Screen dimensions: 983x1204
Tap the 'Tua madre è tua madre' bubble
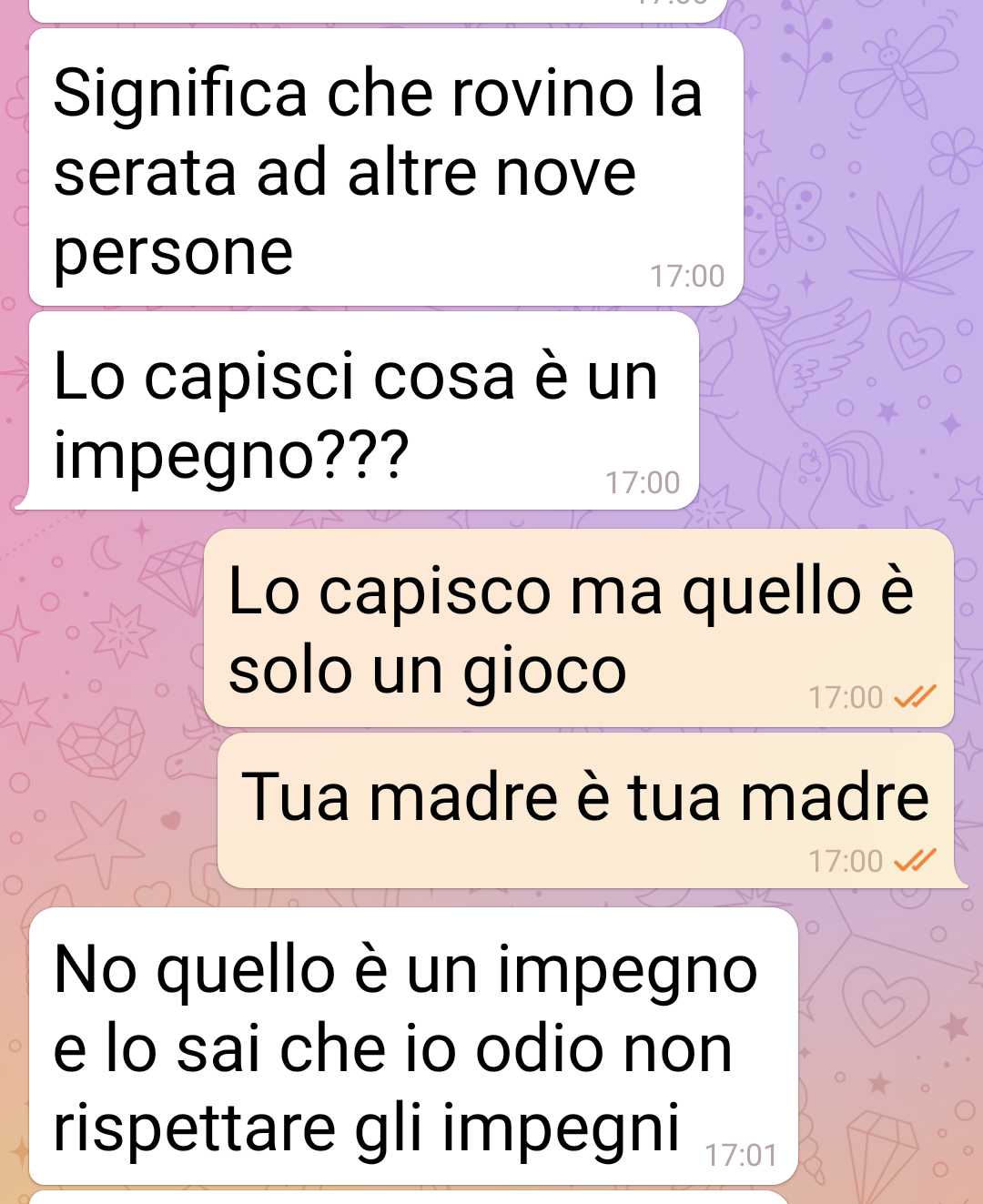[x=586, y=811]
